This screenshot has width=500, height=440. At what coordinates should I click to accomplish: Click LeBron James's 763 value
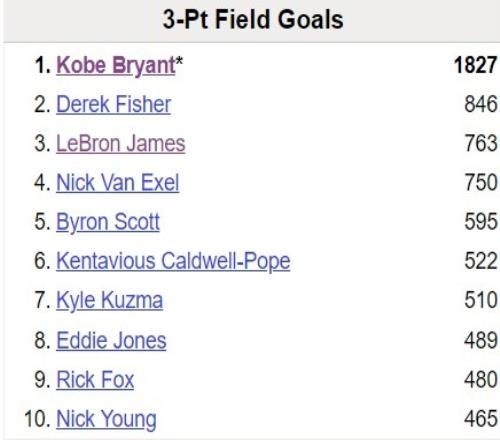pos(481,143)
